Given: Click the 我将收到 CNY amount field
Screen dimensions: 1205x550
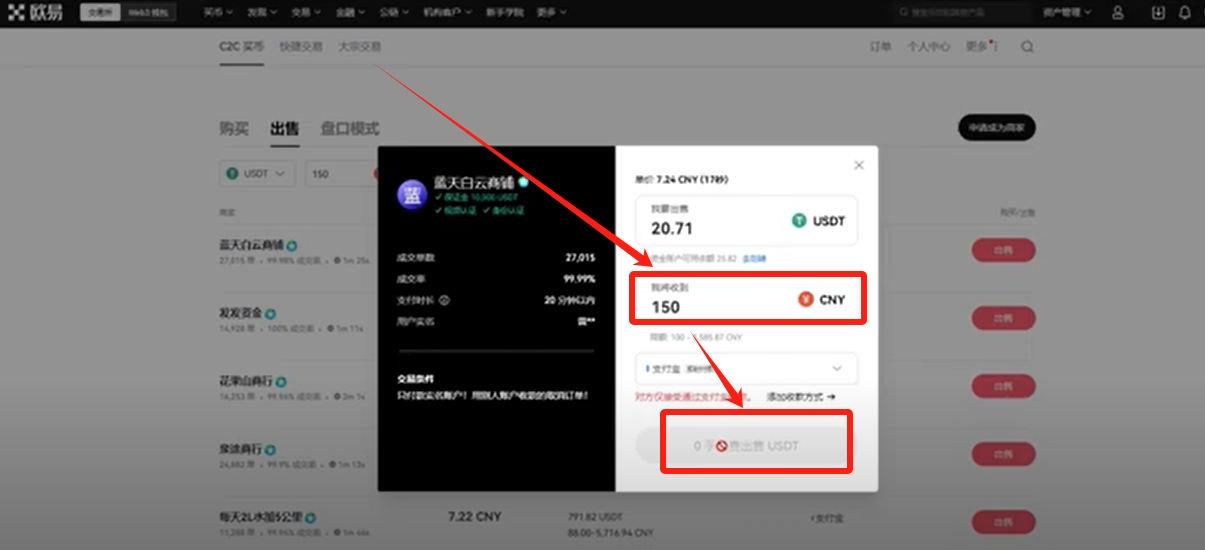Looking at the screenshot, I should point(720,306).
